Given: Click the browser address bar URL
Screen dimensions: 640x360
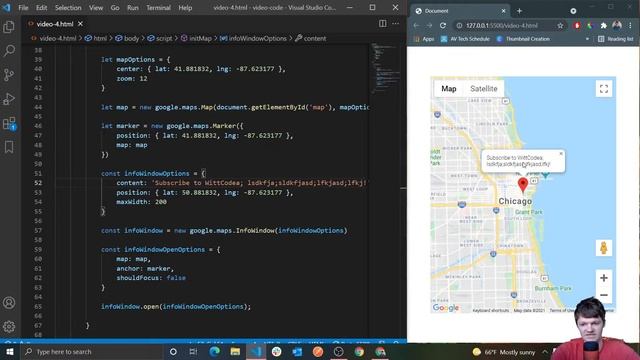Looking at the screenshot, I should pos(502,25).
